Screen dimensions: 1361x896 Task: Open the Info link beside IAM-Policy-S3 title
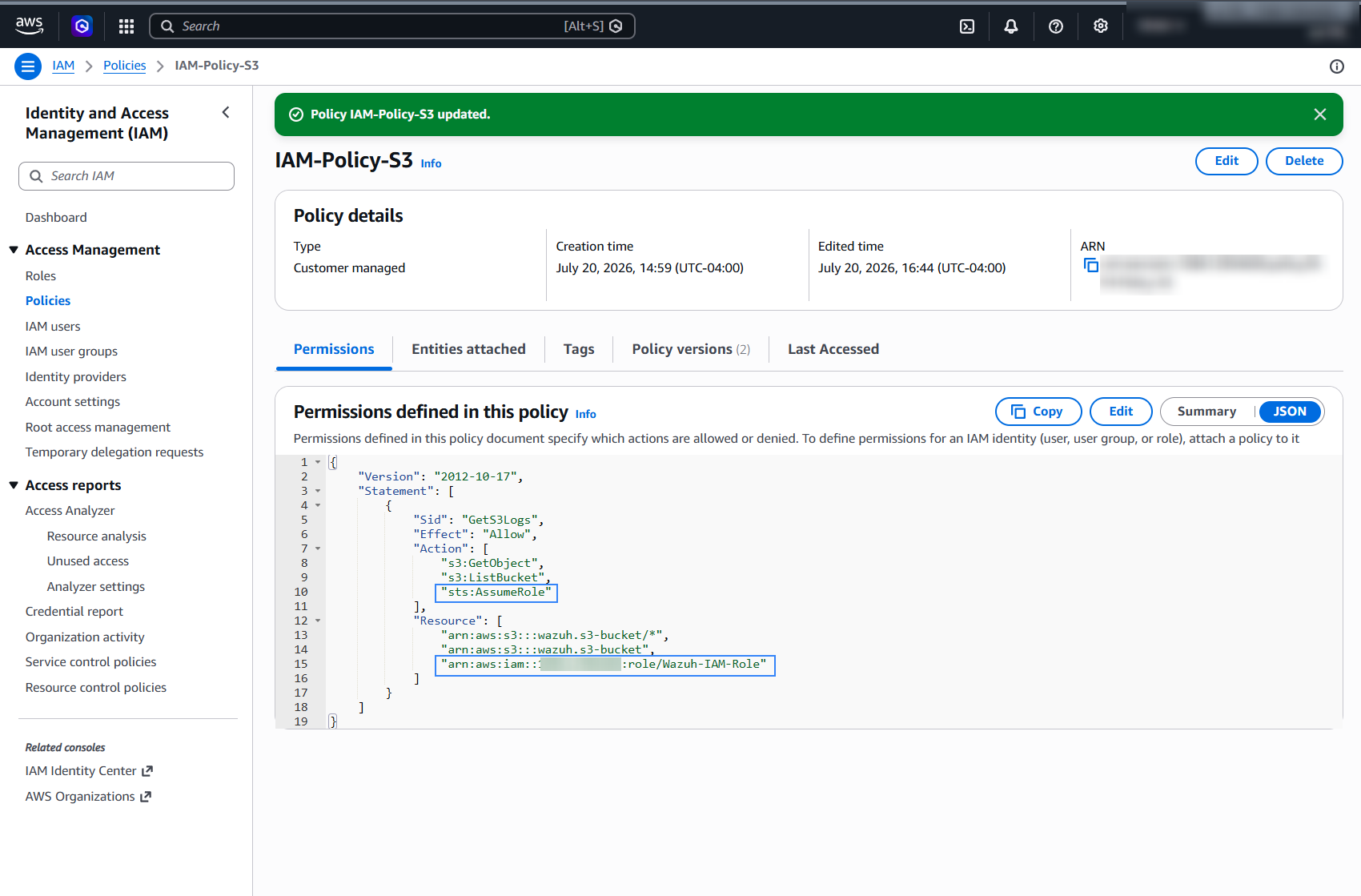(431, 163)
